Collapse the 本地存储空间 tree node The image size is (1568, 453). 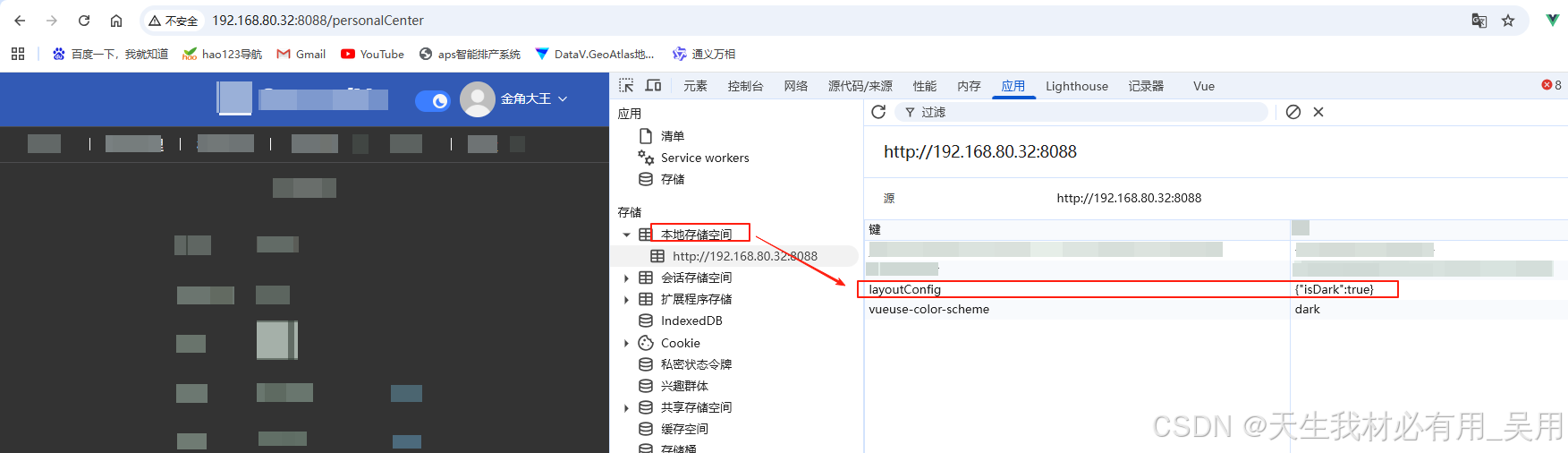627,235
